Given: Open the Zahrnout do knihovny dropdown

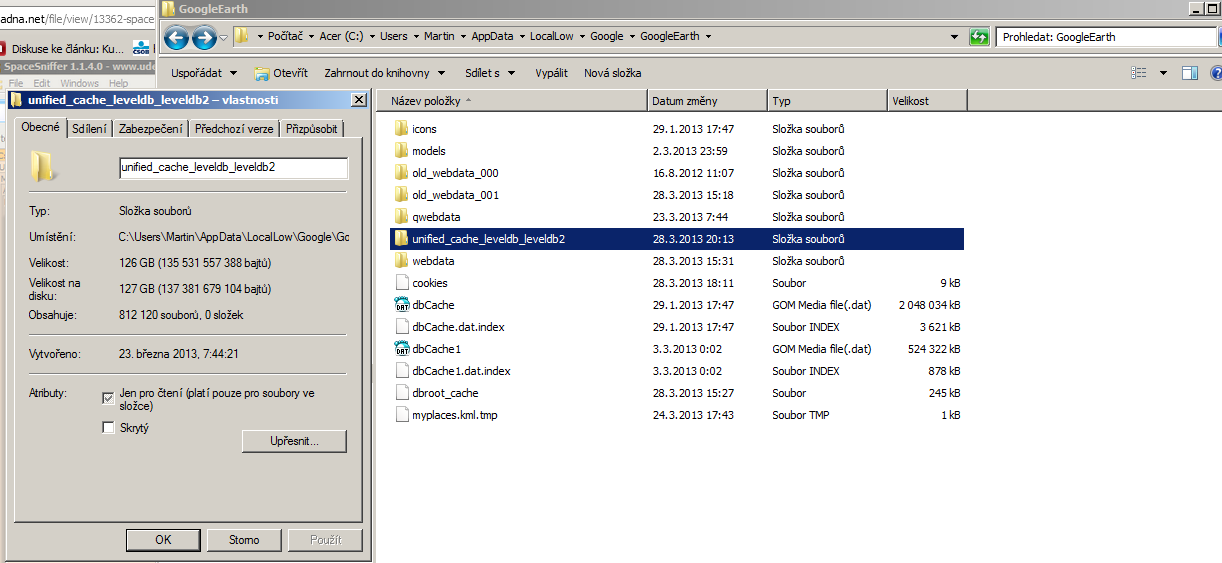Looking at the screenshot, I should coord(385,73).
